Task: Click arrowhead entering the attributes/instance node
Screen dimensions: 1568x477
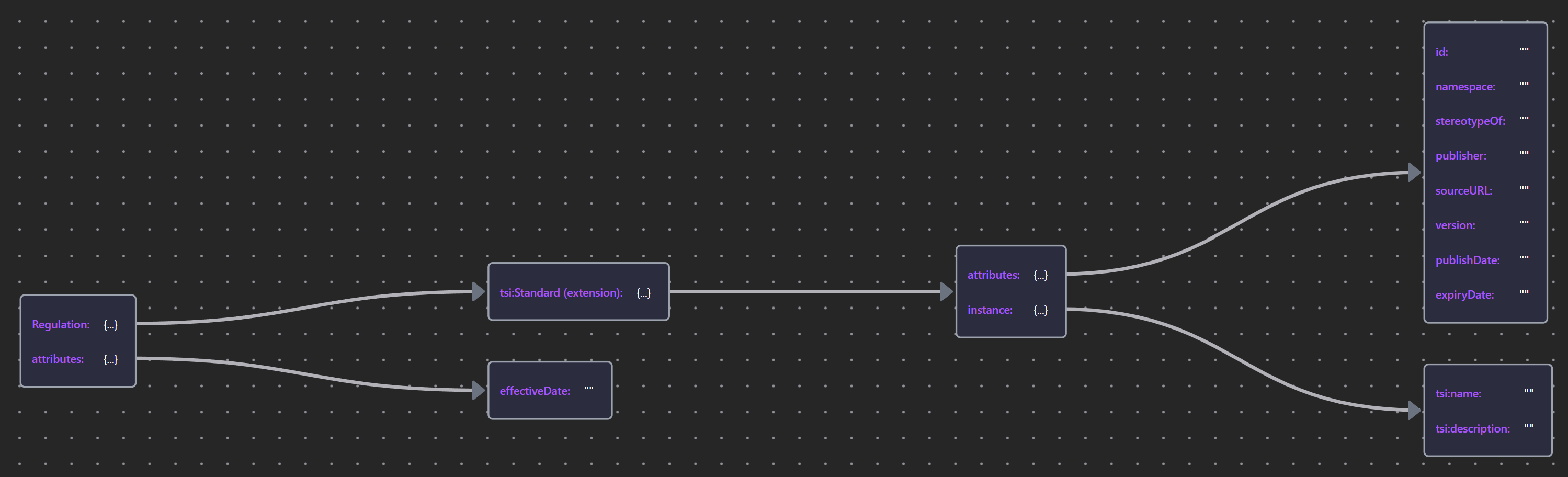Action: pyautogui.click(x=947, y=291)
